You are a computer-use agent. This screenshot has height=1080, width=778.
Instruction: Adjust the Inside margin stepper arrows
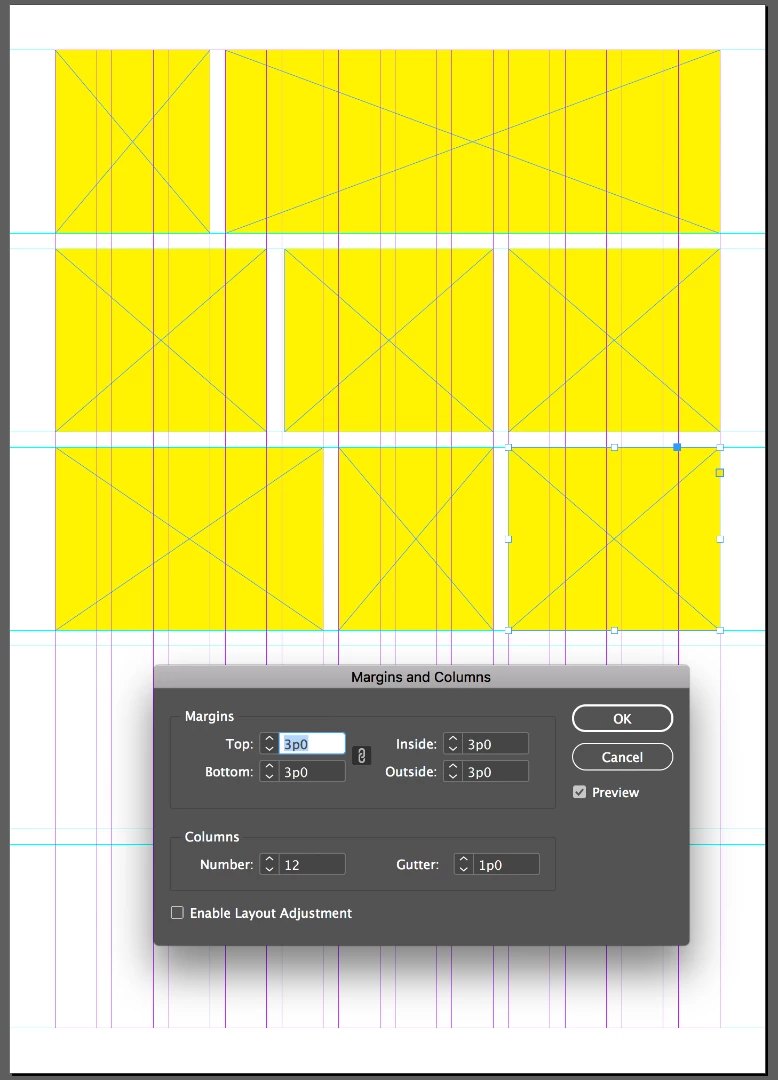point(452,744)
